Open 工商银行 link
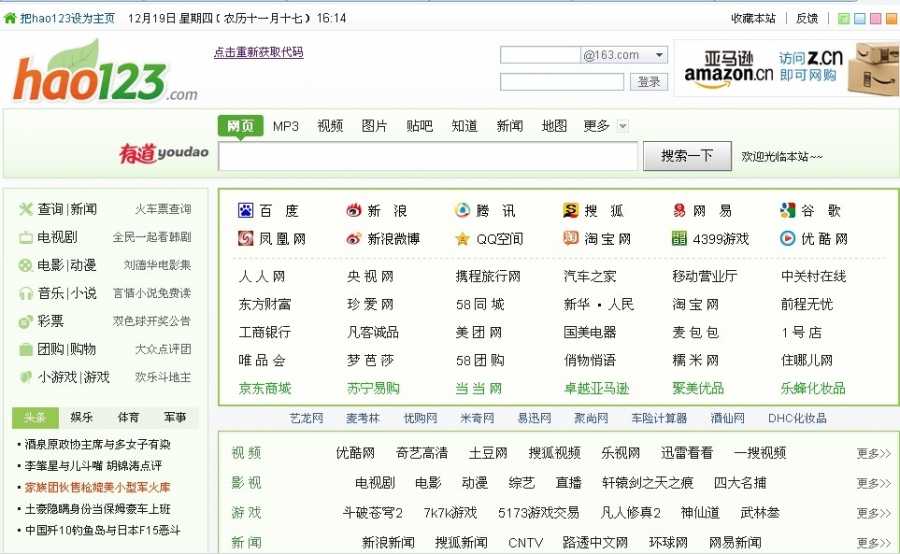The height and width of the screenshot is (554, 900). pos(265,332)
